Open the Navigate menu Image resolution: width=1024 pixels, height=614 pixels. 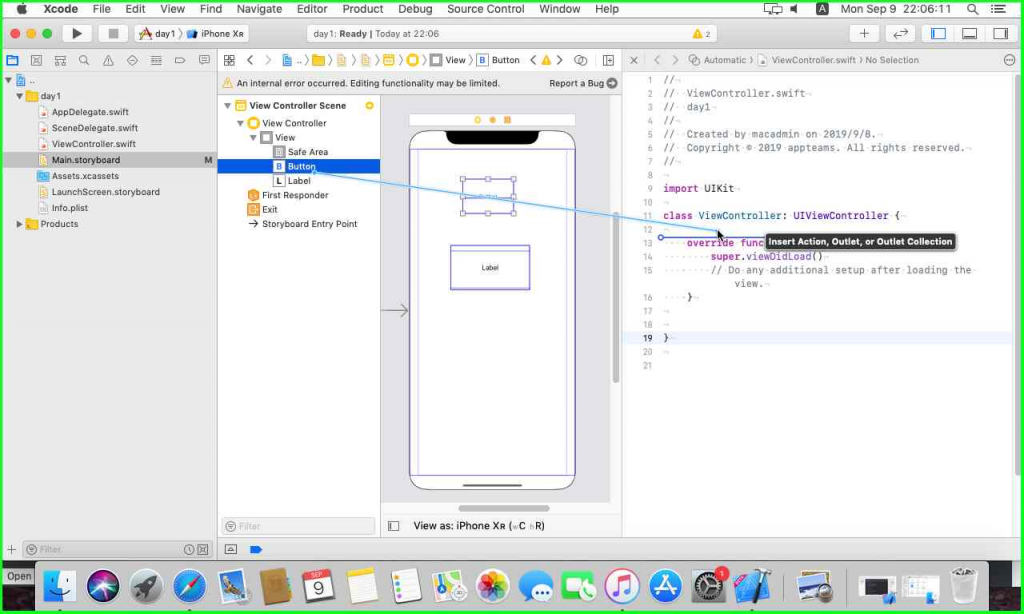click(x=259, y=9)
